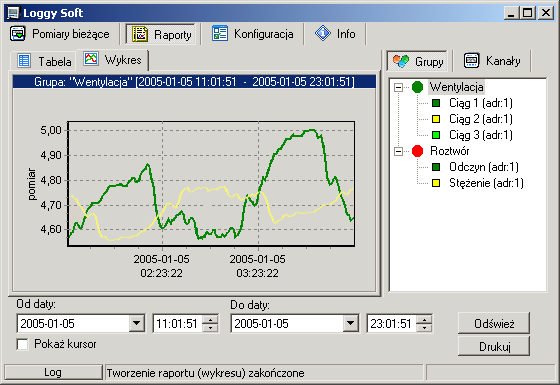Image resolution: width=560 pixels, height=385 pixels.
Task: Switch to the Tabela tab
Action: coord(44,61)
